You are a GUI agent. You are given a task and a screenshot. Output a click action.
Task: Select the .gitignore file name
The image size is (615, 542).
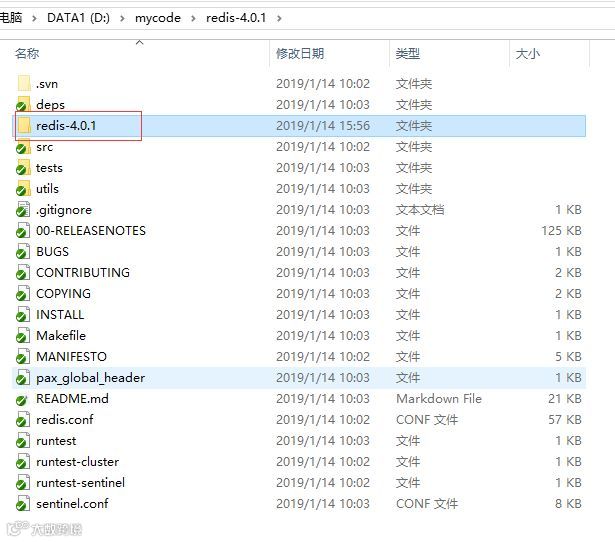[64, 210]
